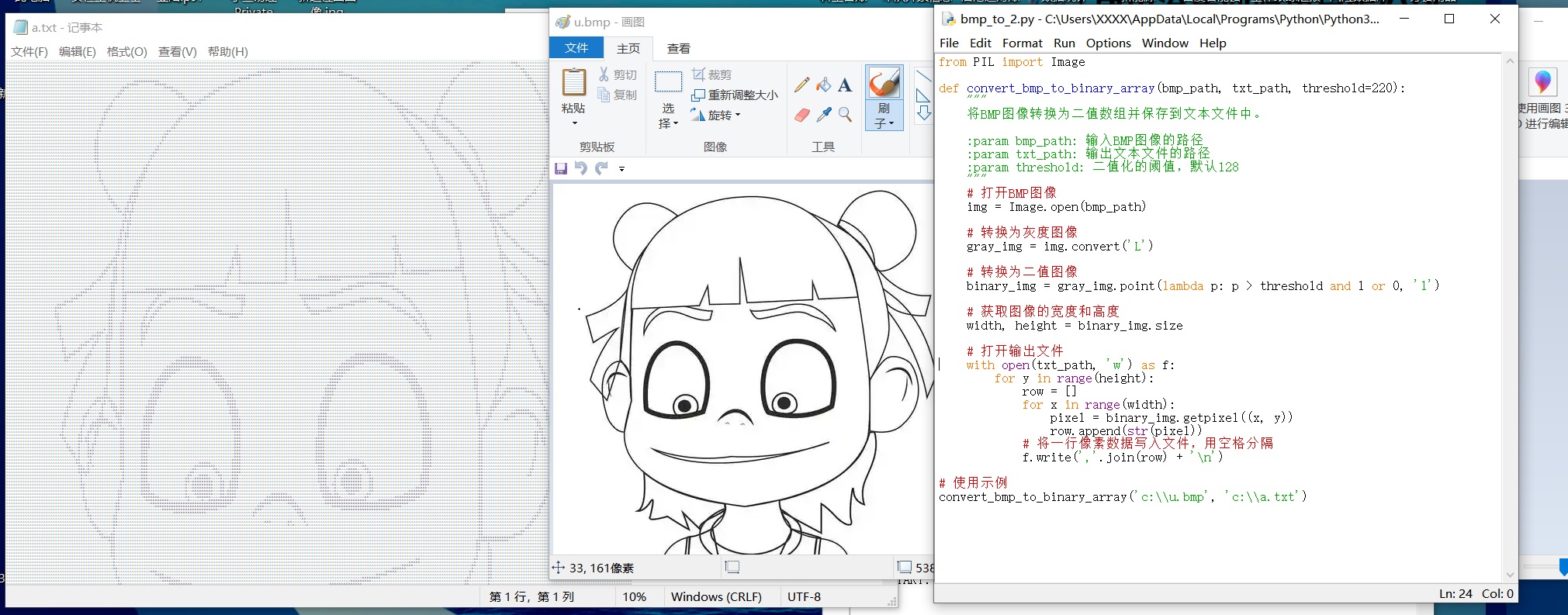Viewport: 1568px width, 615px height.
Task: Click the Copy (复制) button
Action: click(618, 95)
